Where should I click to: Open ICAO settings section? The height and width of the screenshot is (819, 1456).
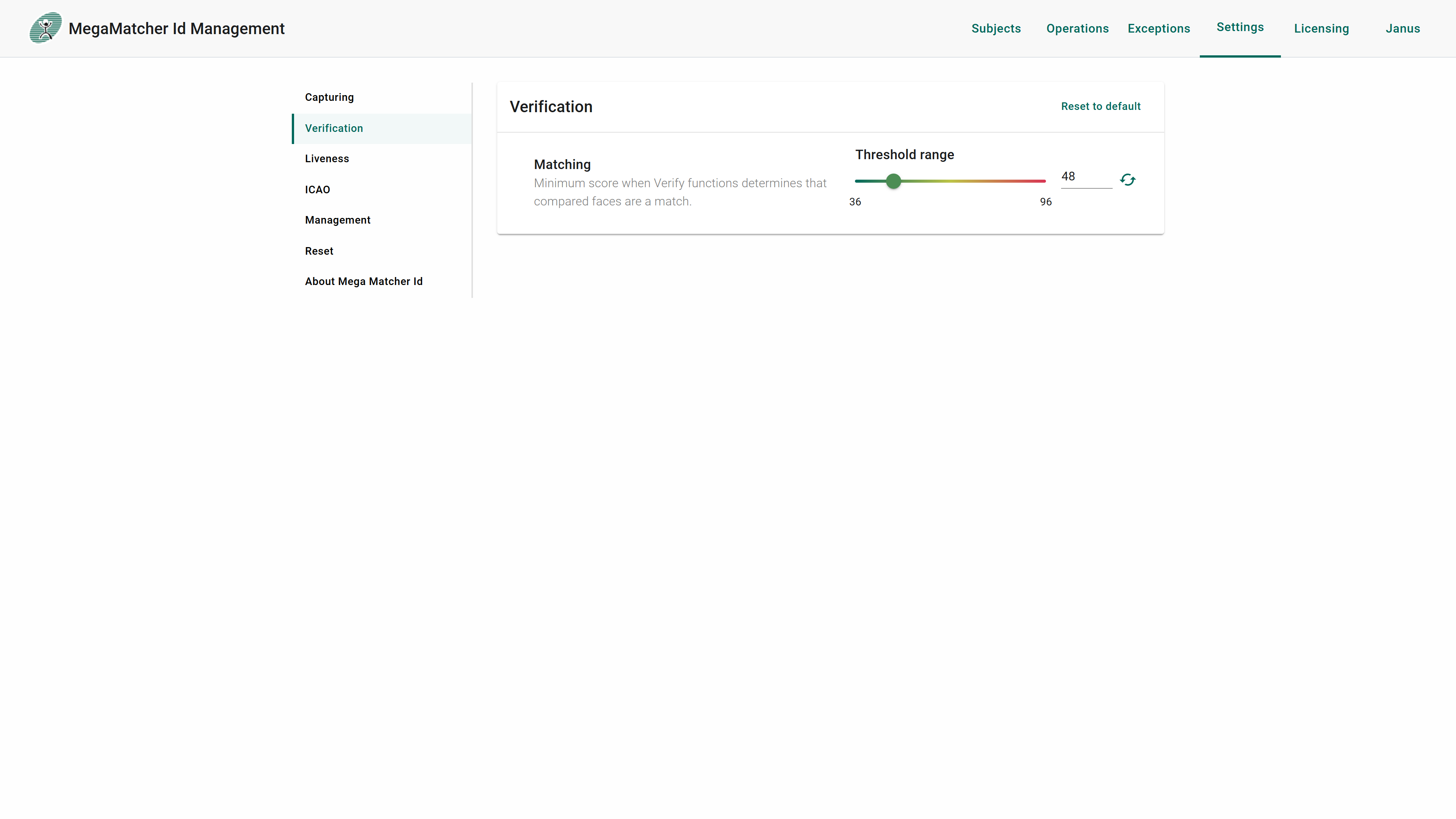[x=382, y=189]
